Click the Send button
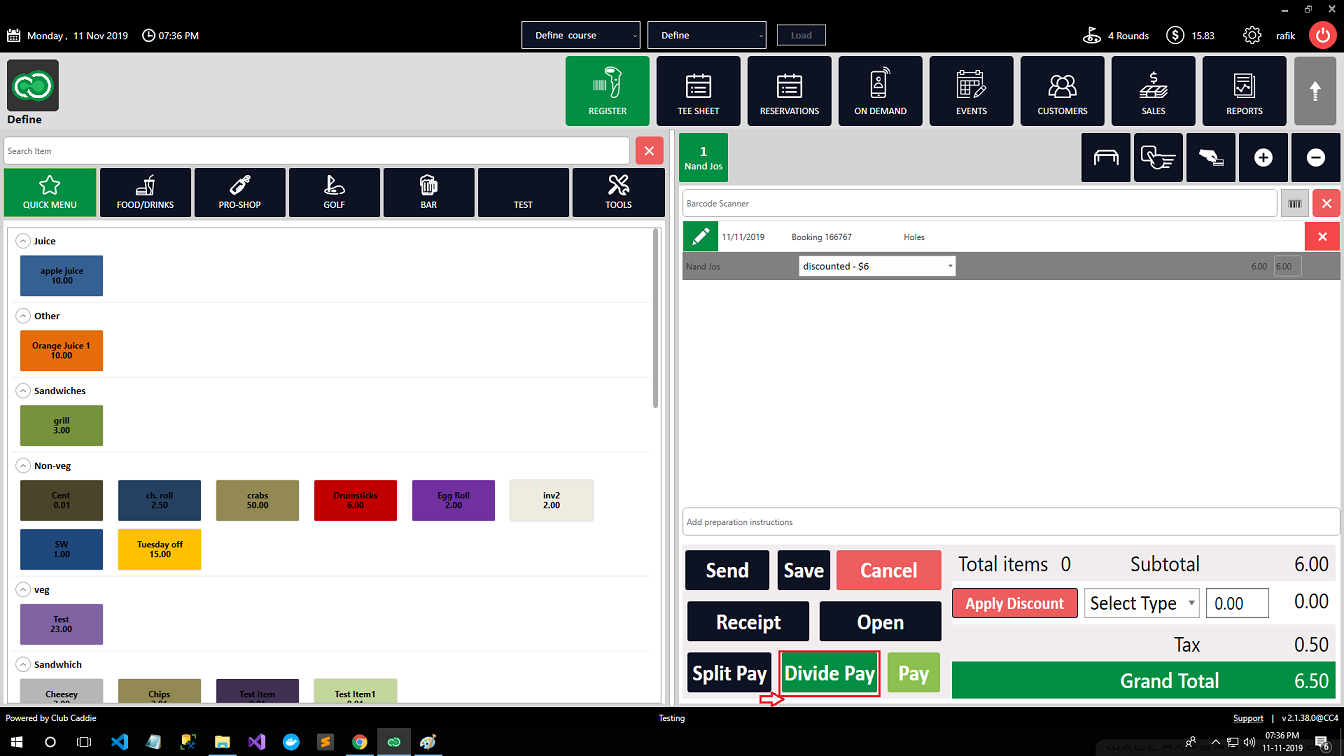1344x756 pixels. pos(727,570)
